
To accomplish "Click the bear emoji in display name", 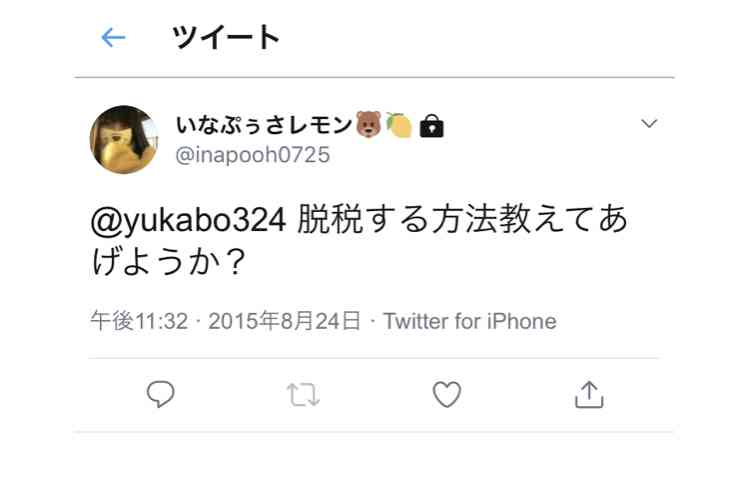I will (369, 124).
